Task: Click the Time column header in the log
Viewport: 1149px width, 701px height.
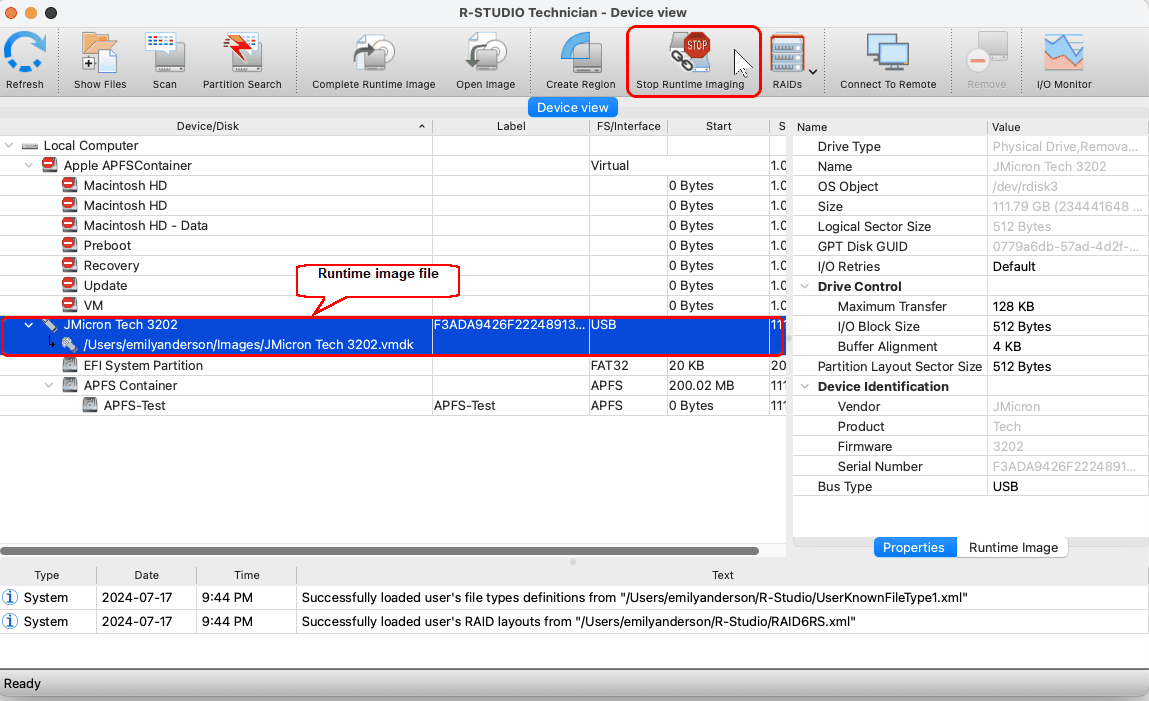Action: (247, 575)
